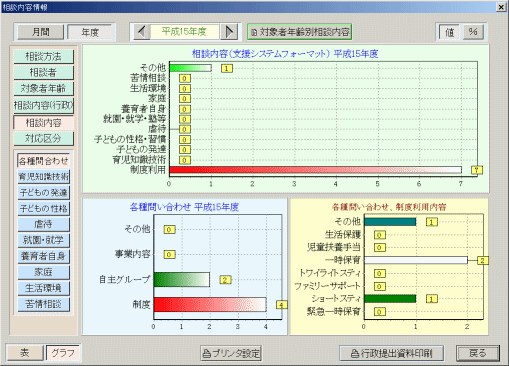Show 虐待 subcategory chart
The image size is (509, 366).
point(44,224)
